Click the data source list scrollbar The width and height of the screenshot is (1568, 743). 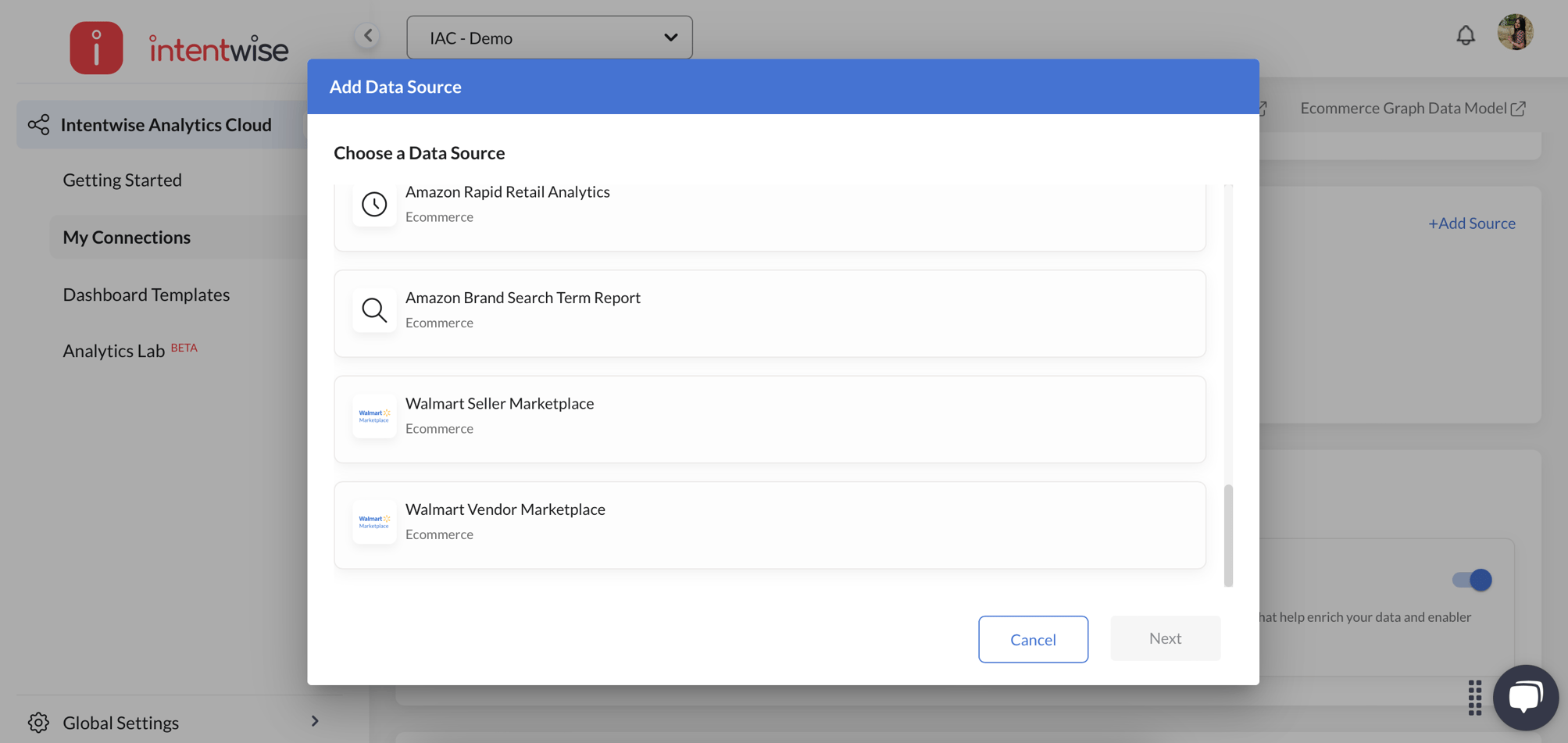click(x=1228, y=535)
